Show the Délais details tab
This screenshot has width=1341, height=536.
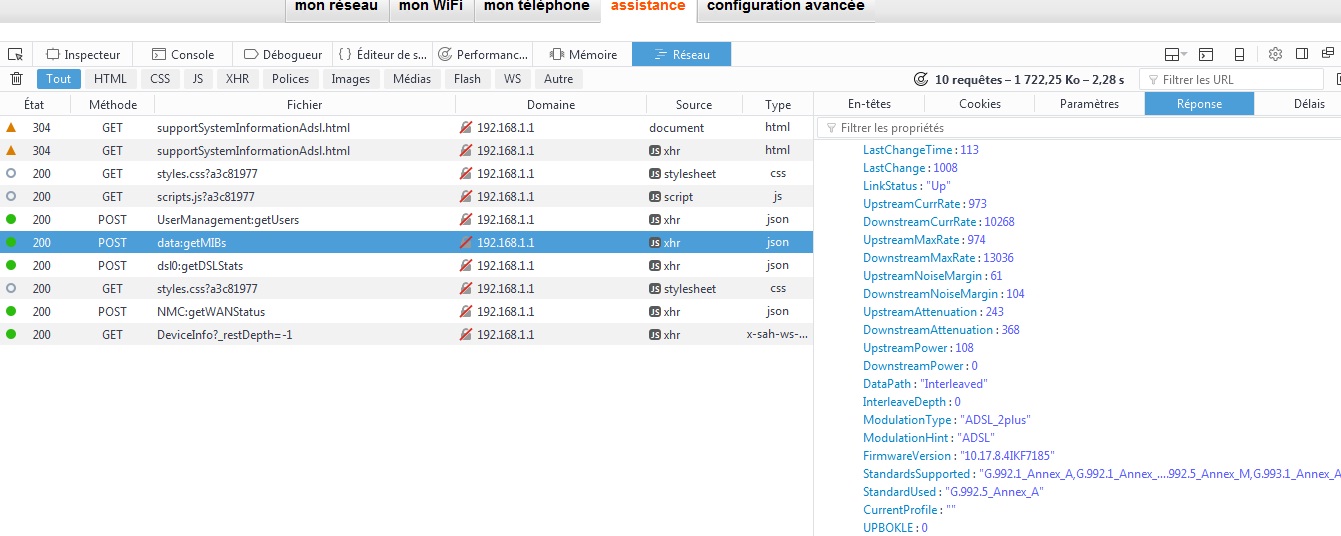(1308, 104)
